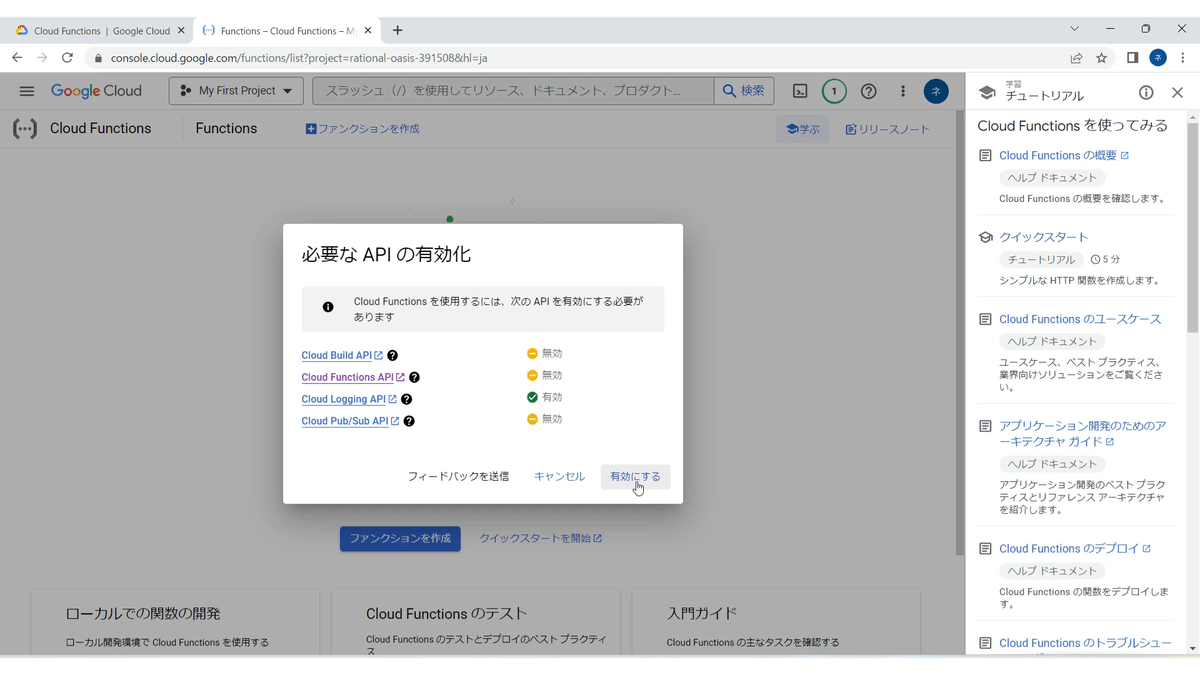Image resolution: width=1200 pixels, height=675 pixels.
Task: Open the three-dot settings menu in header
Action: coord(902,91)
